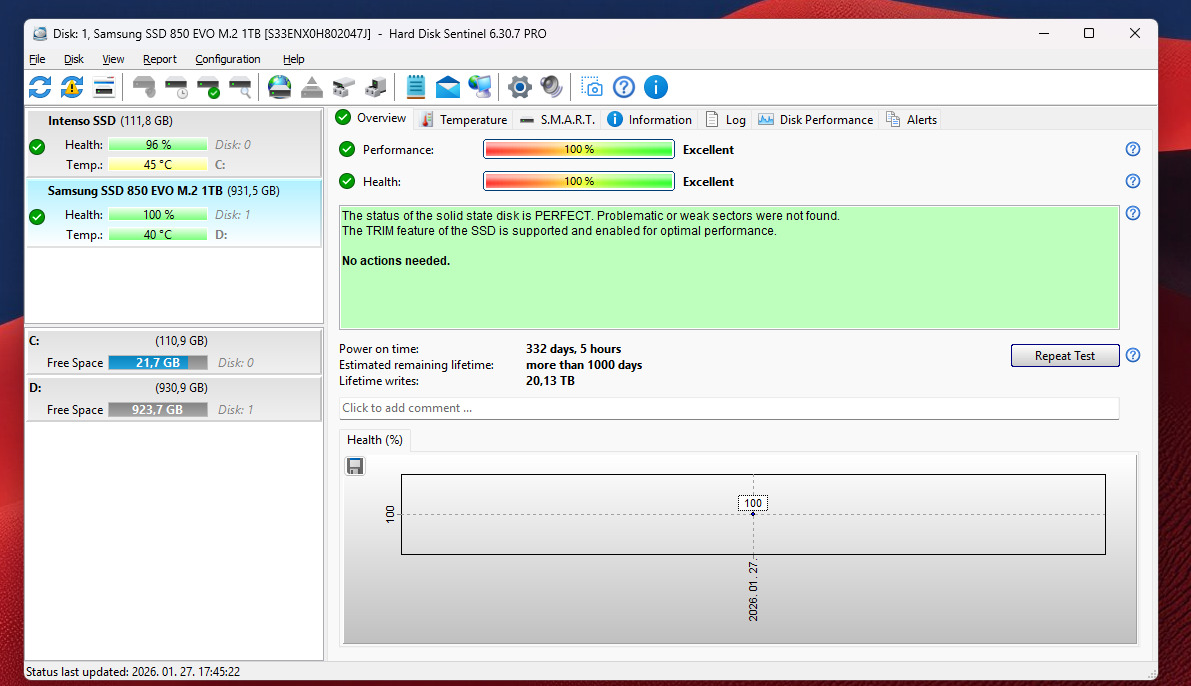
Task: Click the Intenso SSD 45 °C temperature bar
Action: (158, 164)
